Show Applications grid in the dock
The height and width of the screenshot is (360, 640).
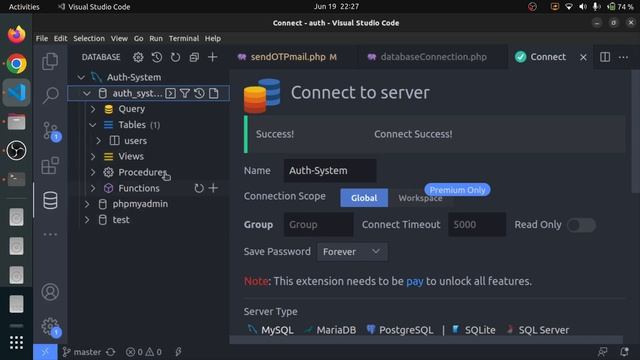(x=16, y=342)
